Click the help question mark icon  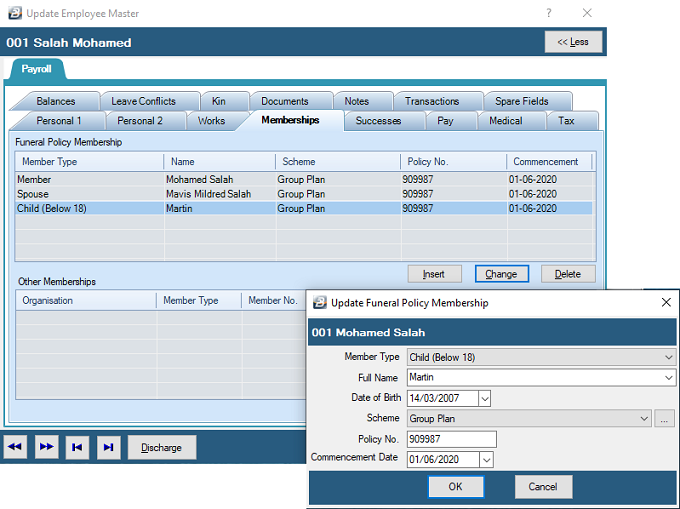[x=549, y=13]
